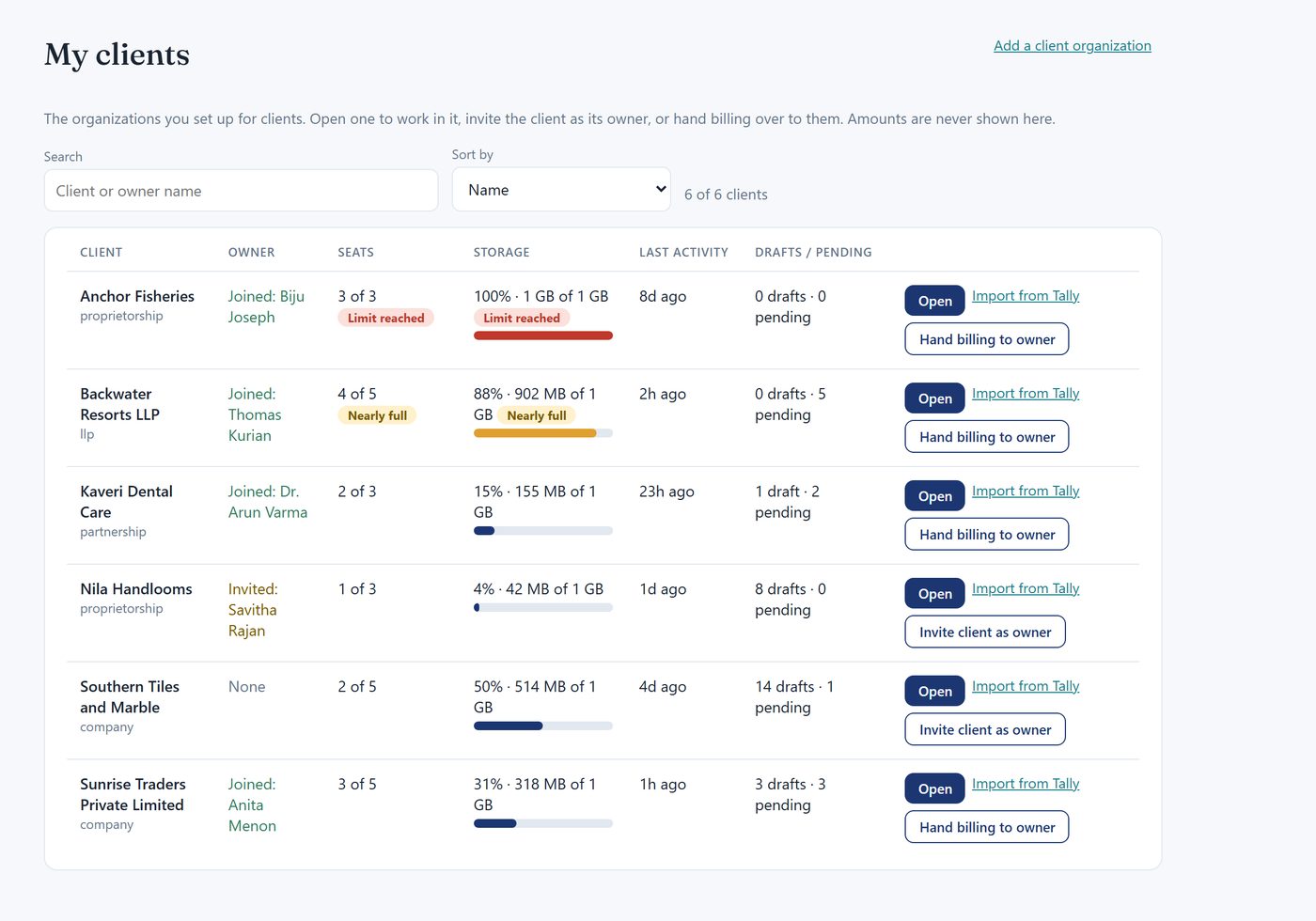Viewport: 1316px width, 921px height.
Task: Click the storage 'Limit reached' badge
Action: (522, 319)
